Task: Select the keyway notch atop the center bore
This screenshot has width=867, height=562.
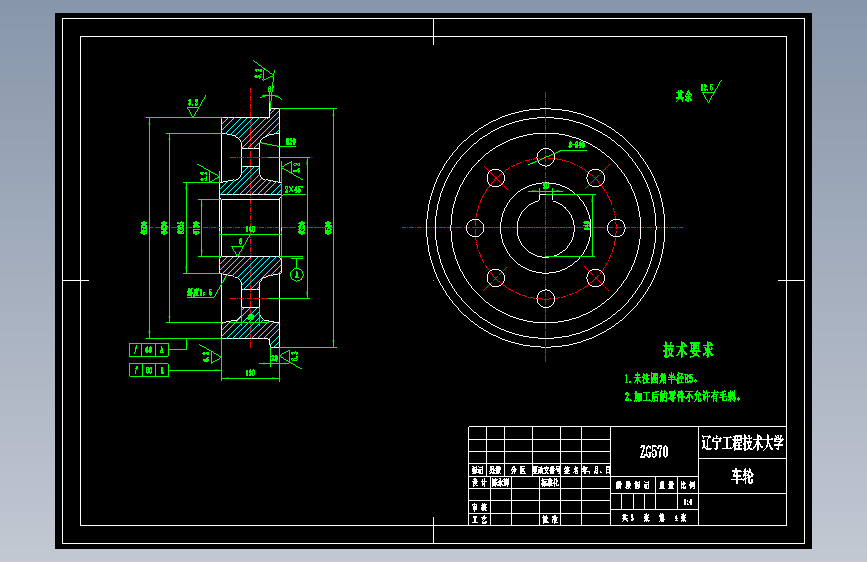Action: pyautogui.click(x=546, y=199)
